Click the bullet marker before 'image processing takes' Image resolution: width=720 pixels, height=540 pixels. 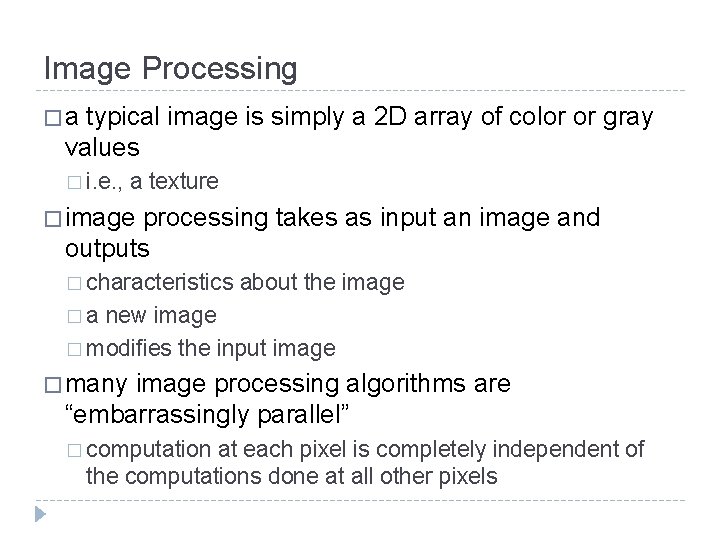pos(52,219)
